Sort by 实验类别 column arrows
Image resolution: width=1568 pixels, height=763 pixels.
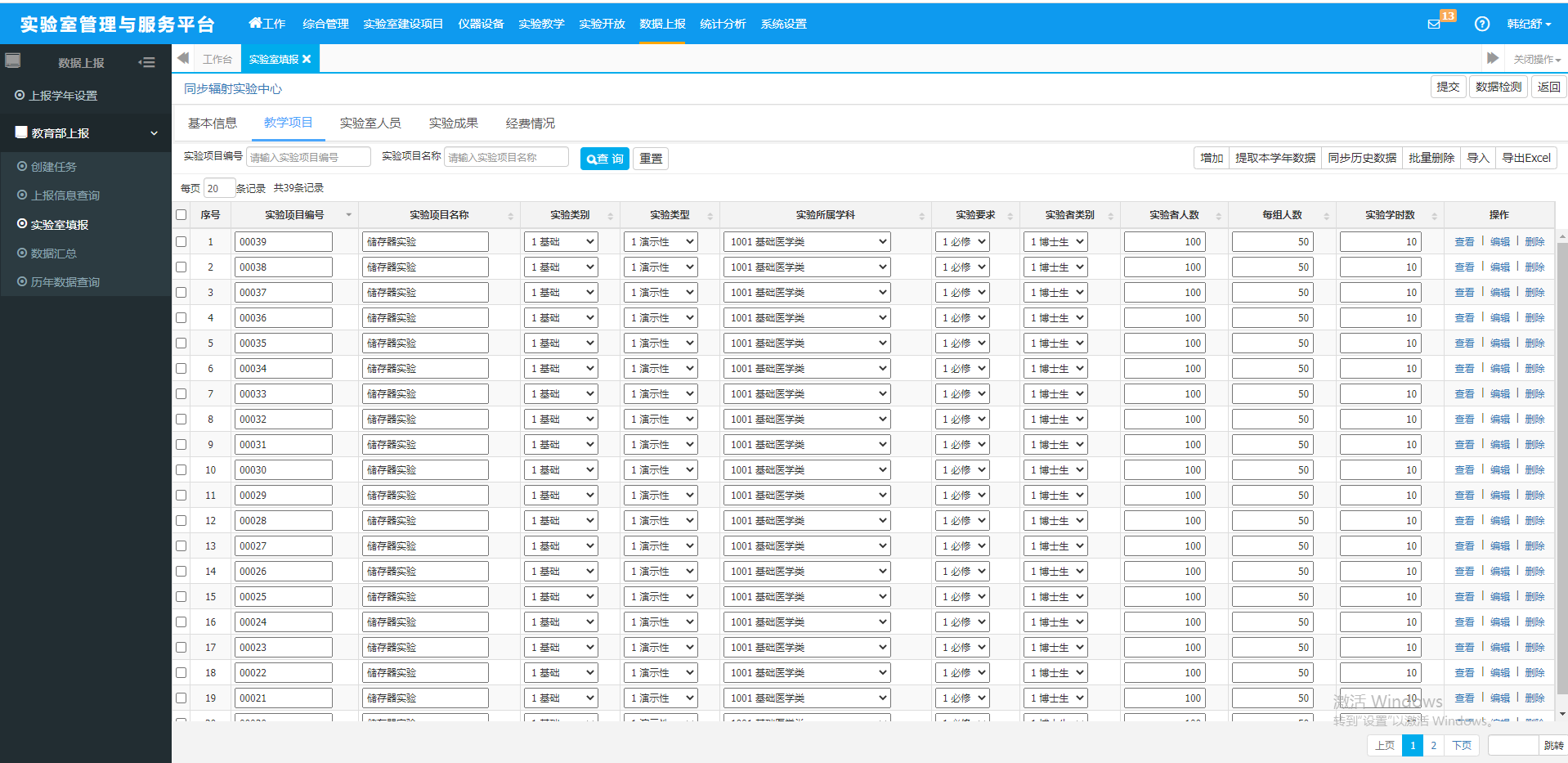click(x=610, y=216)
